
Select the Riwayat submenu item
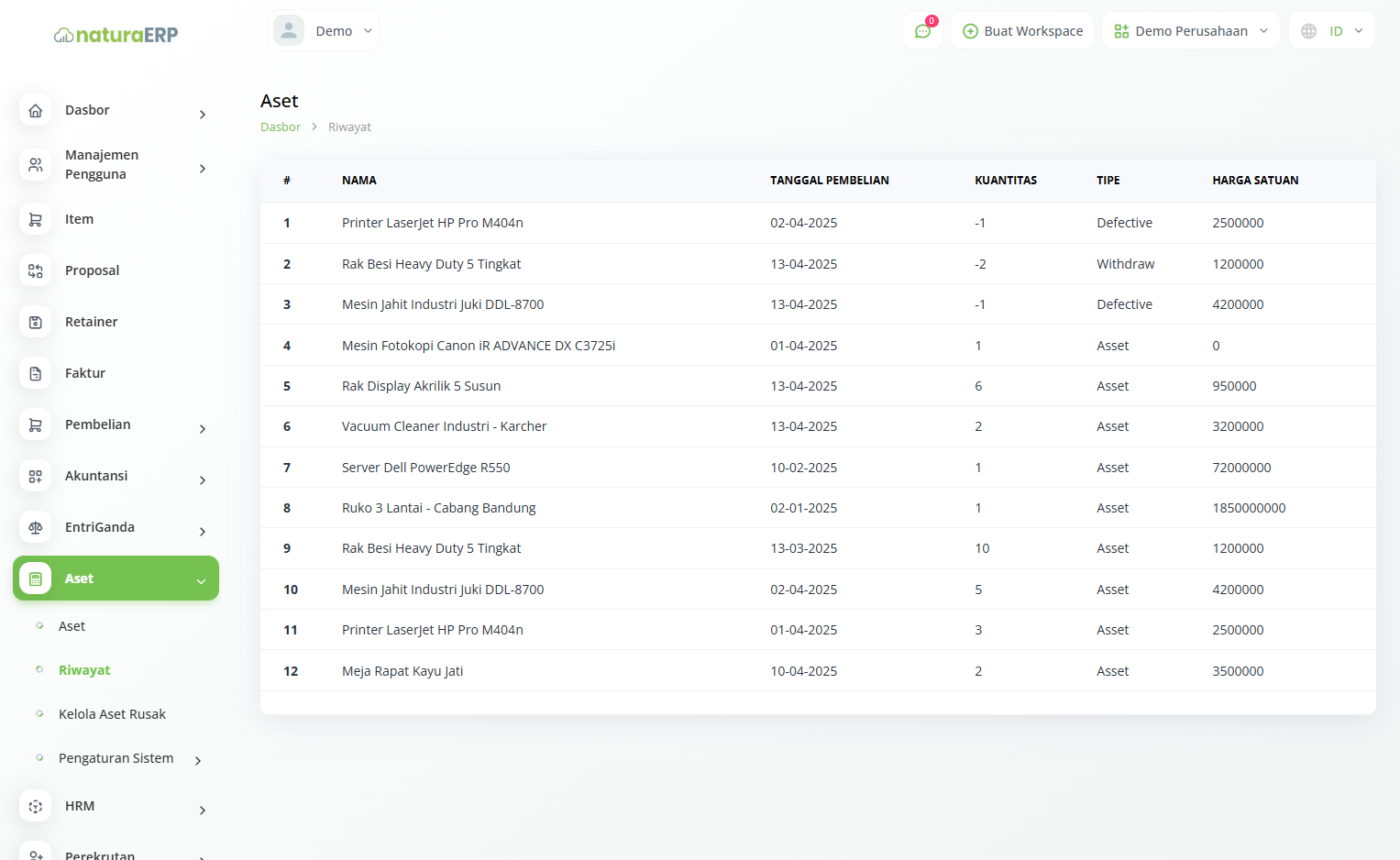click(84, 670)
